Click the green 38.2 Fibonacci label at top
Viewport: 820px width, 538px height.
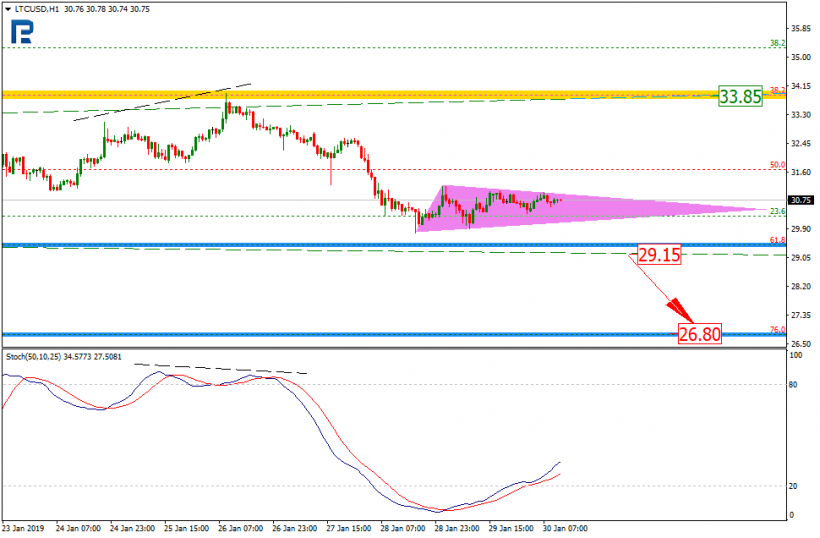pyautogui.click(x=775, y=43)
